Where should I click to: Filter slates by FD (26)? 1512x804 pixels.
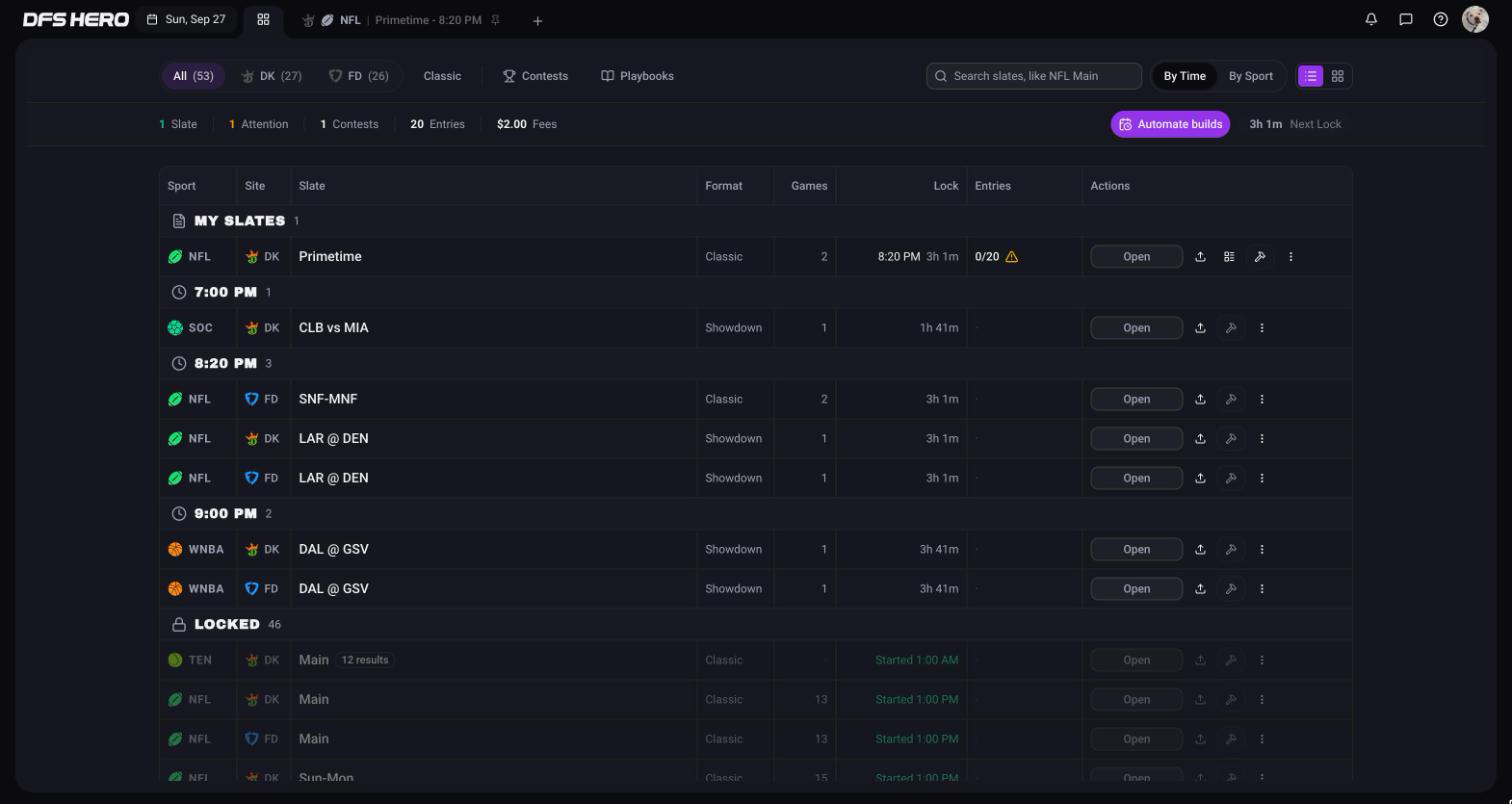tap(359, 76)
